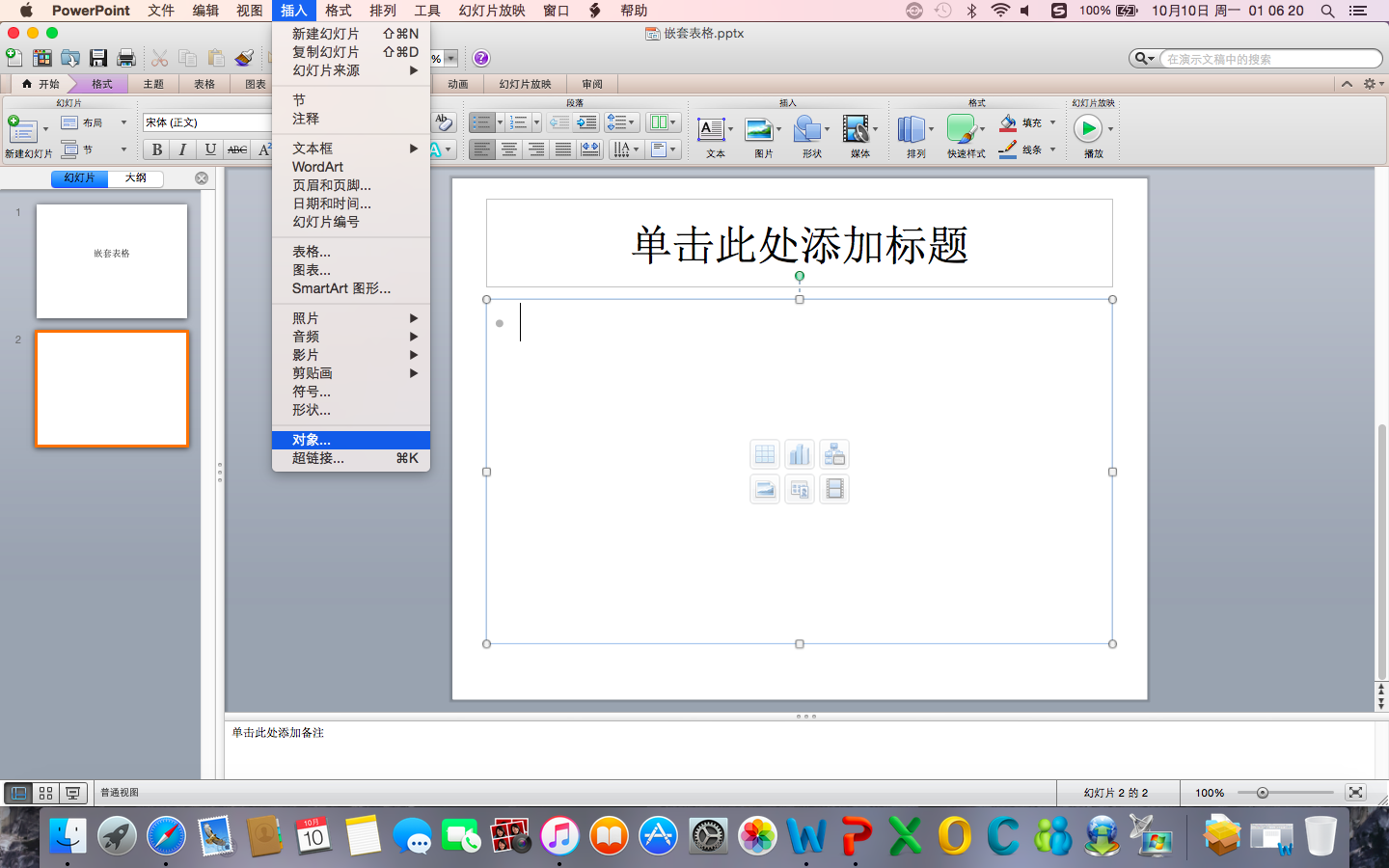Open the 布局 layout dropdown
Viewport: 1389px width, 868px height.
(95, 122)
